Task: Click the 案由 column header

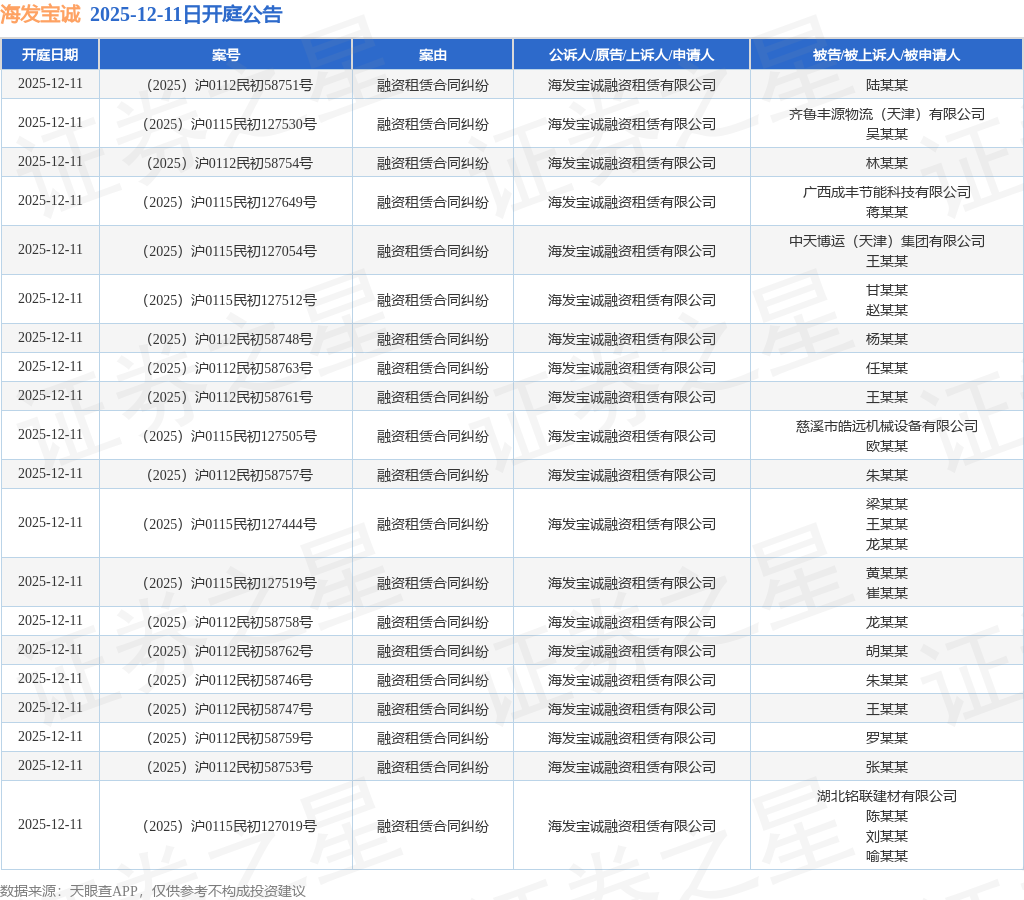Action: 432,55
